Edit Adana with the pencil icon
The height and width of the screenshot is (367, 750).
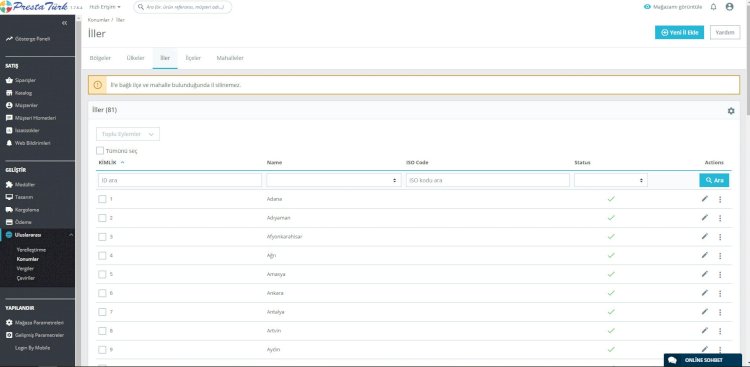(705, 199)
